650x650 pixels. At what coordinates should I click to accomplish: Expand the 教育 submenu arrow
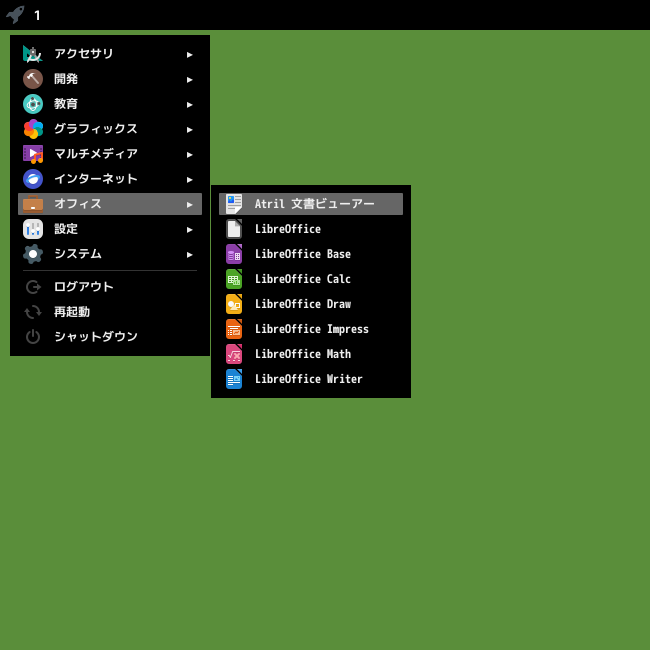pyautogui.click(x=189, y=104)
